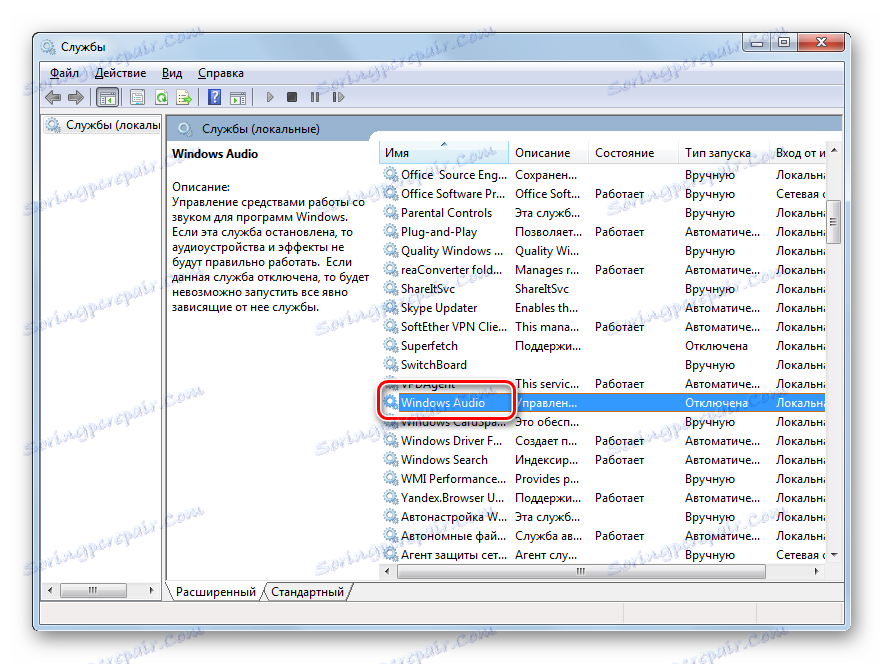Open the Файл menu
The width and height of the screenshot is (884, 664).
click(x=64, y=73)
